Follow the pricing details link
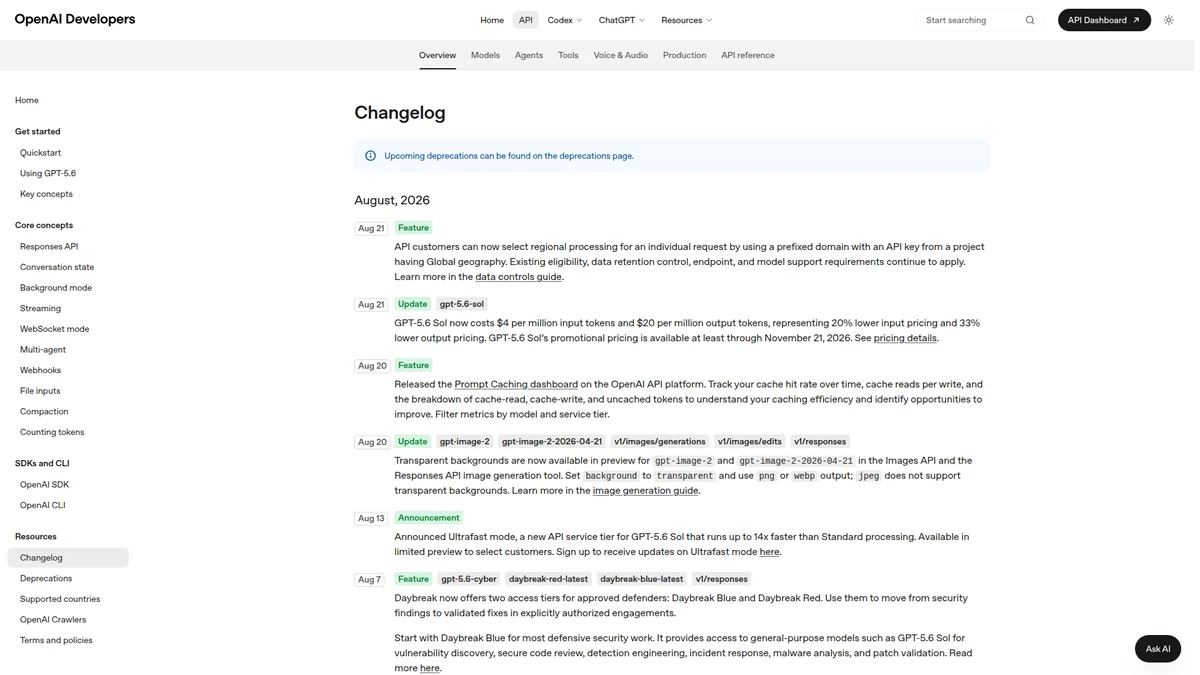The image size is (1200, 675). pos(905,338)
